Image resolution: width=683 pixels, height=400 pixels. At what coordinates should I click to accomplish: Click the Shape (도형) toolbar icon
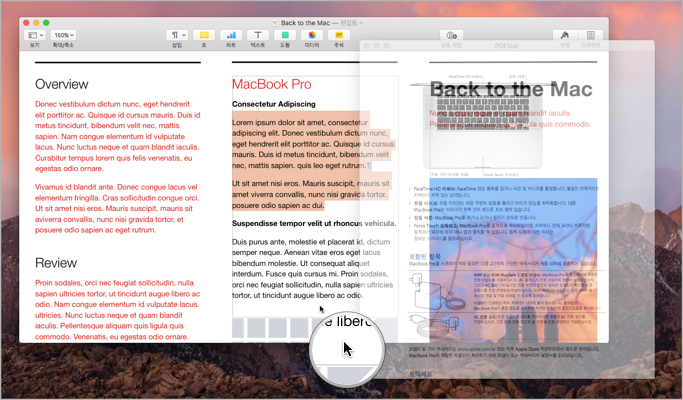tap(285, 35)
